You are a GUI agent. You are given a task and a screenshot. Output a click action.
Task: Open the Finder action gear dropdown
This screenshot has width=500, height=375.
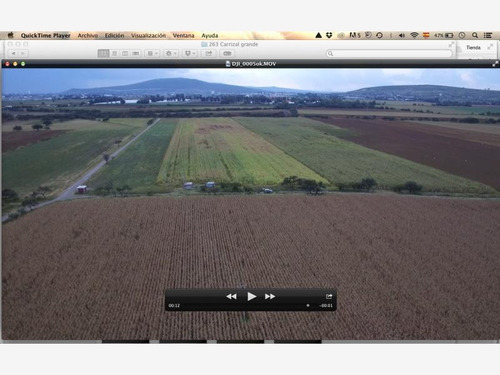pyautogui.click(x=171, y=53)
